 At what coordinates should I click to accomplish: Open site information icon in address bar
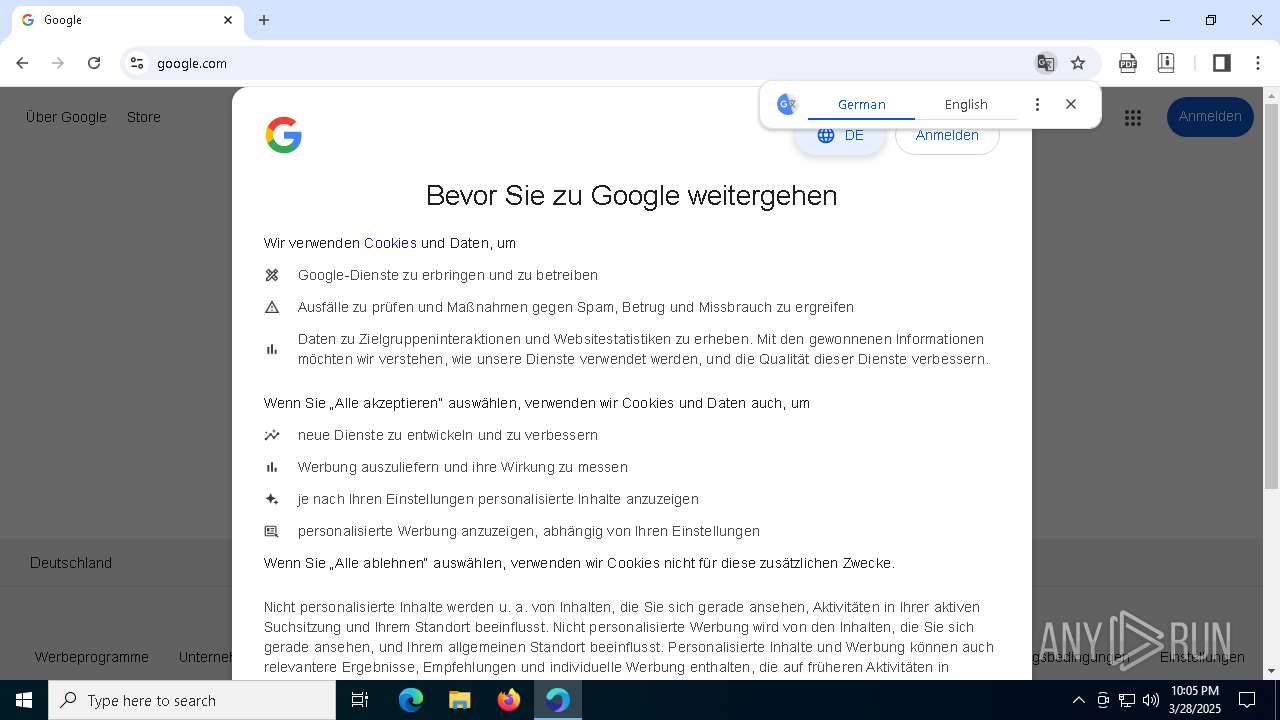(x=137, y=63)
